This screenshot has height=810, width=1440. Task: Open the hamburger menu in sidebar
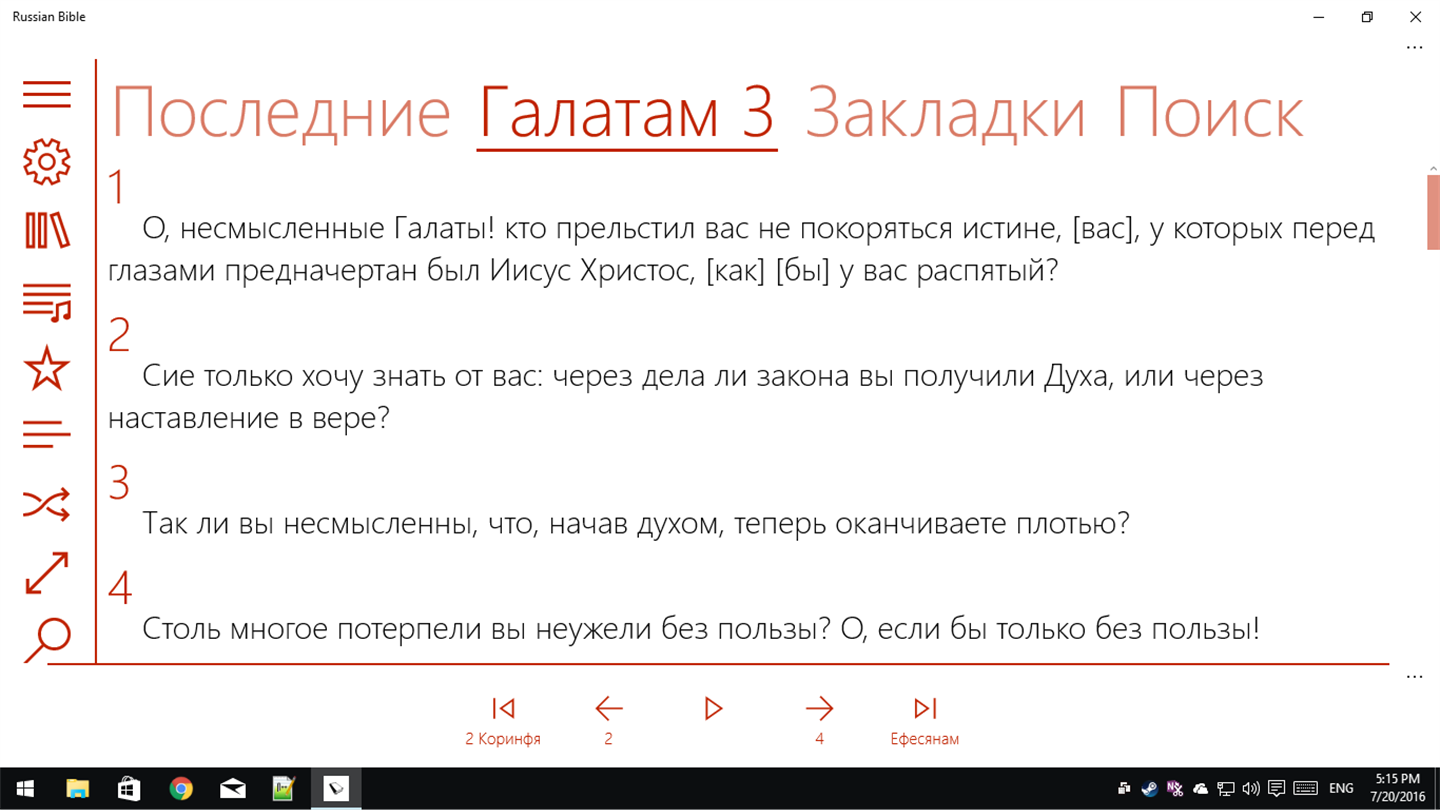click(x=47, y=94)
